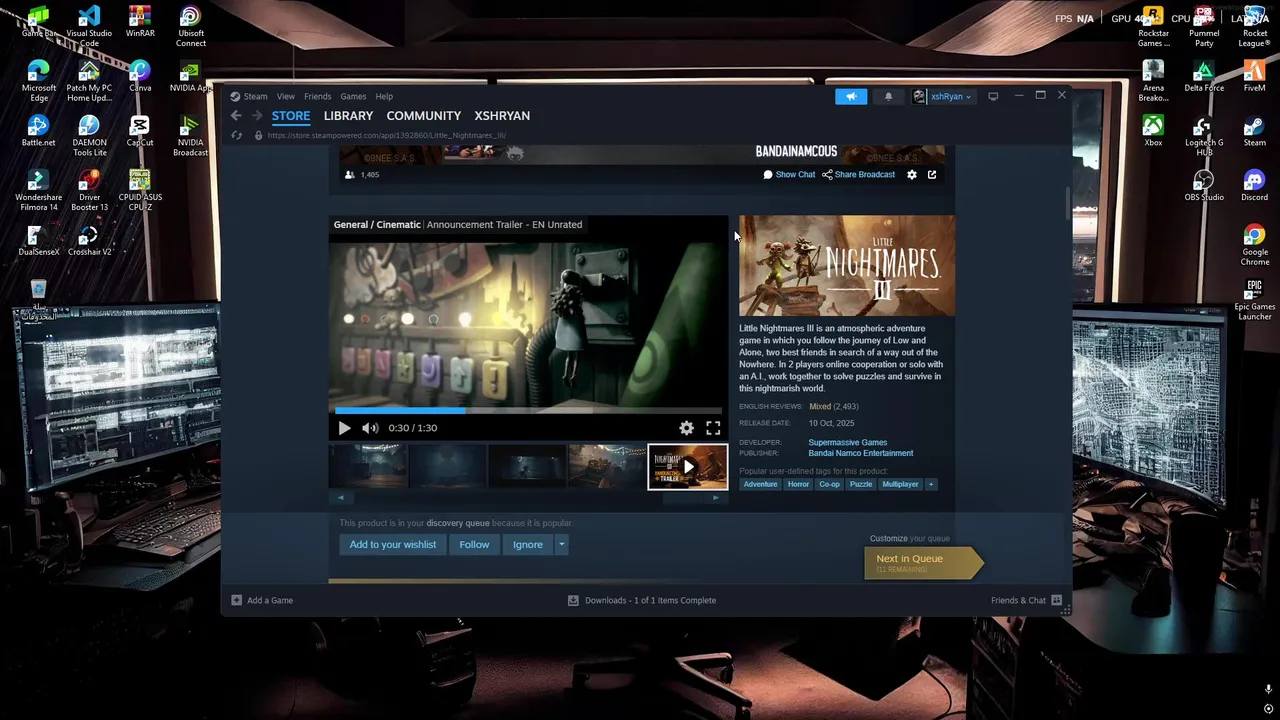Go back with the Steam back arrow
Screen dimensions: 1280x720
[x=236, y=116]
